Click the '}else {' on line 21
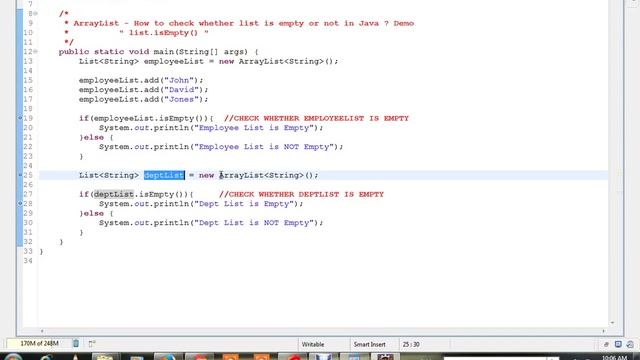Viewport: 640px width, 360px height. point(96,138)
